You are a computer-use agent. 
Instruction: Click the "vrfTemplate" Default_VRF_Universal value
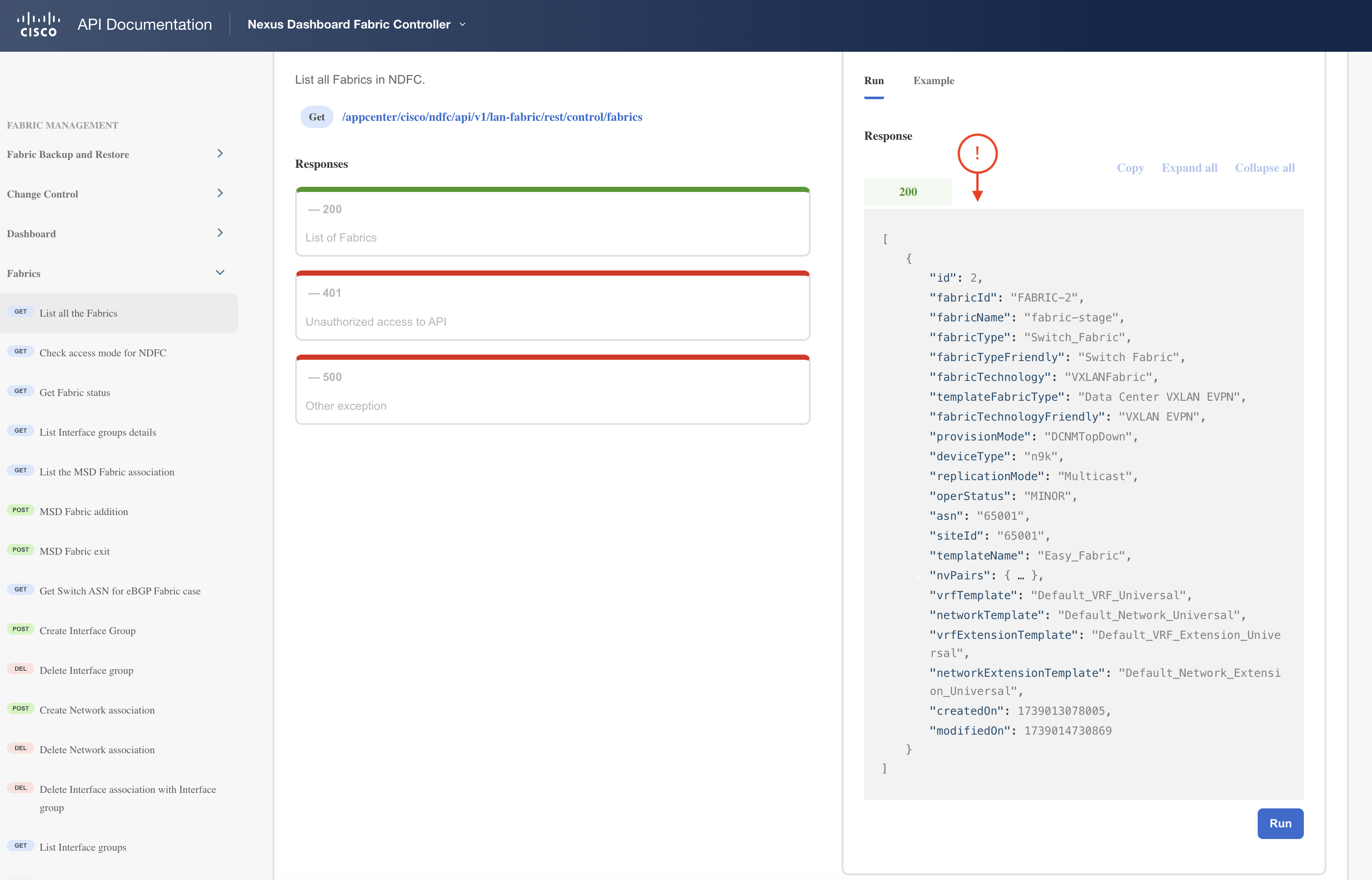[x=1108, y=595]
